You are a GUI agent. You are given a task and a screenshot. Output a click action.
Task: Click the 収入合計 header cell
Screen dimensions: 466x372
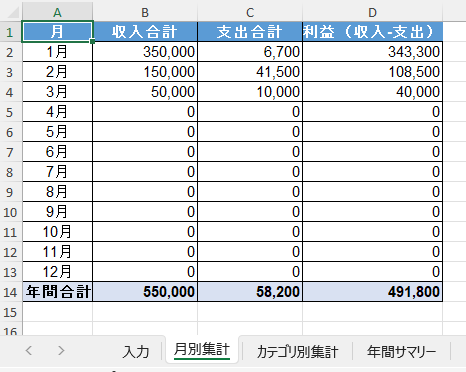145,32
